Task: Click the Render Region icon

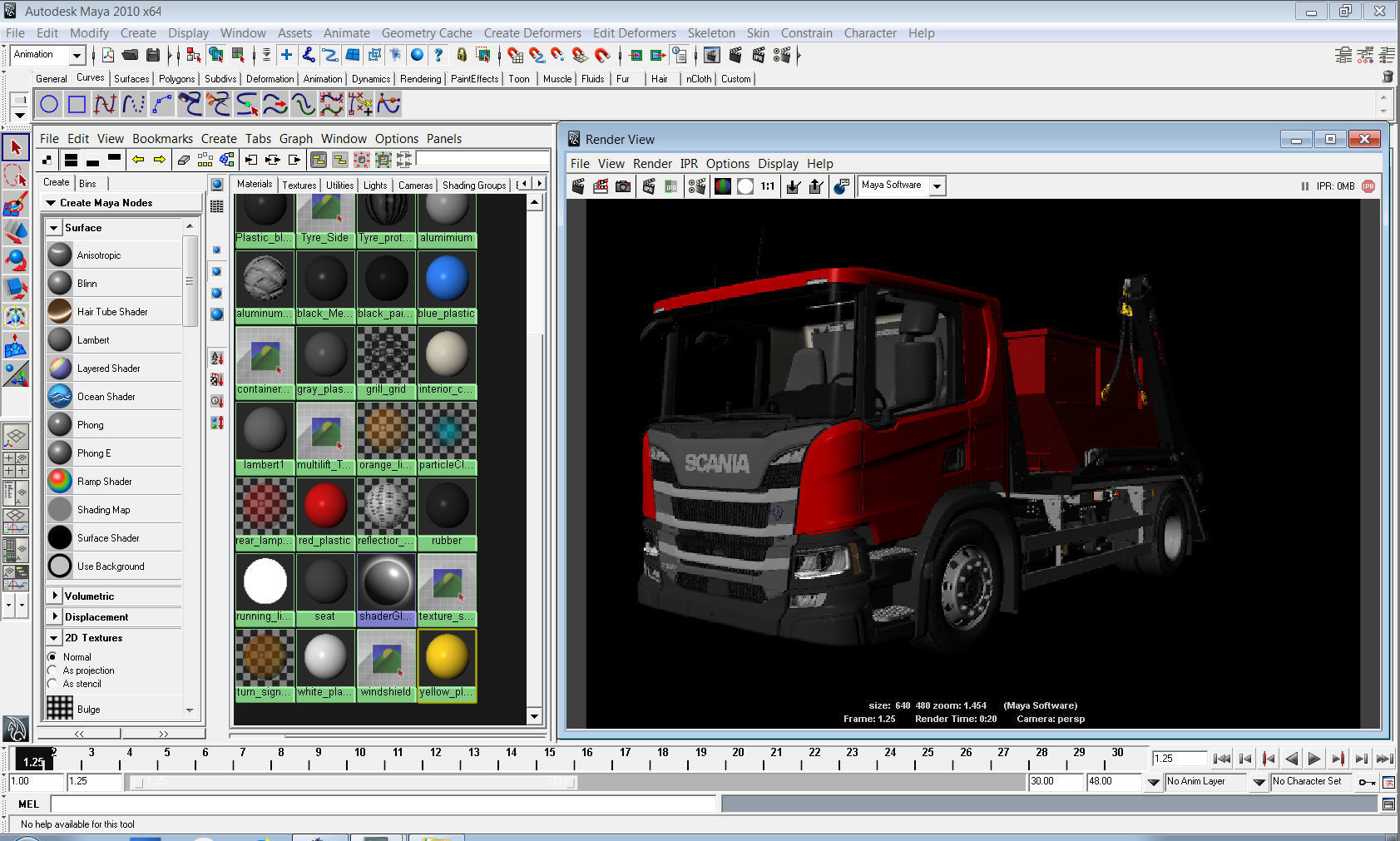Action: 601,186
